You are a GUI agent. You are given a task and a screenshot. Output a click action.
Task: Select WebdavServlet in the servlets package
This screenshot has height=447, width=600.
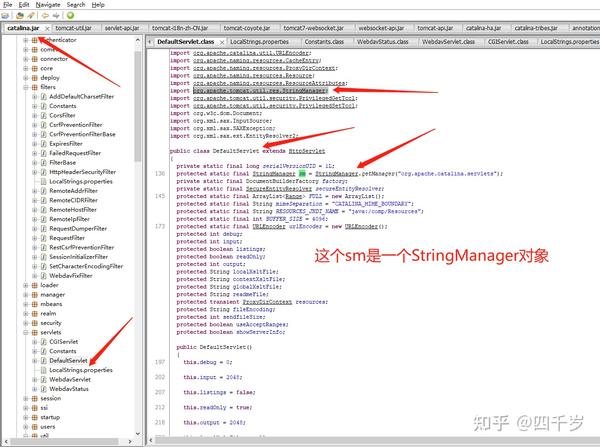click(70, 380)
